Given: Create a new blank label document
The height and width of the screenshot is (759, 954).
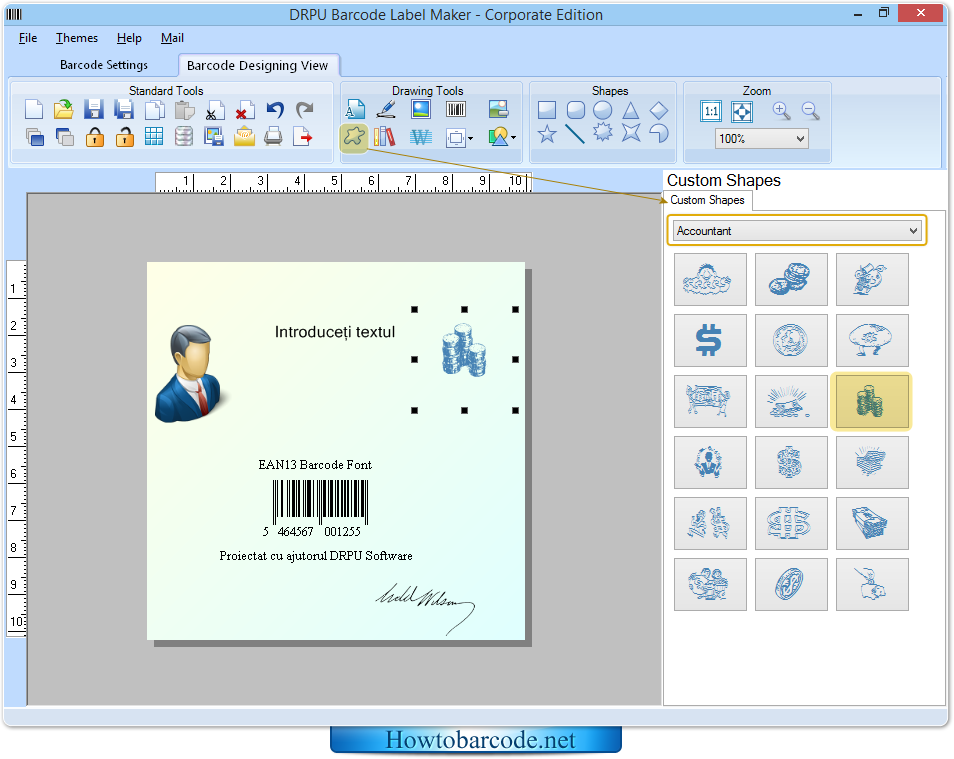Looking at the screenshot, I should (x=34, y=110).
